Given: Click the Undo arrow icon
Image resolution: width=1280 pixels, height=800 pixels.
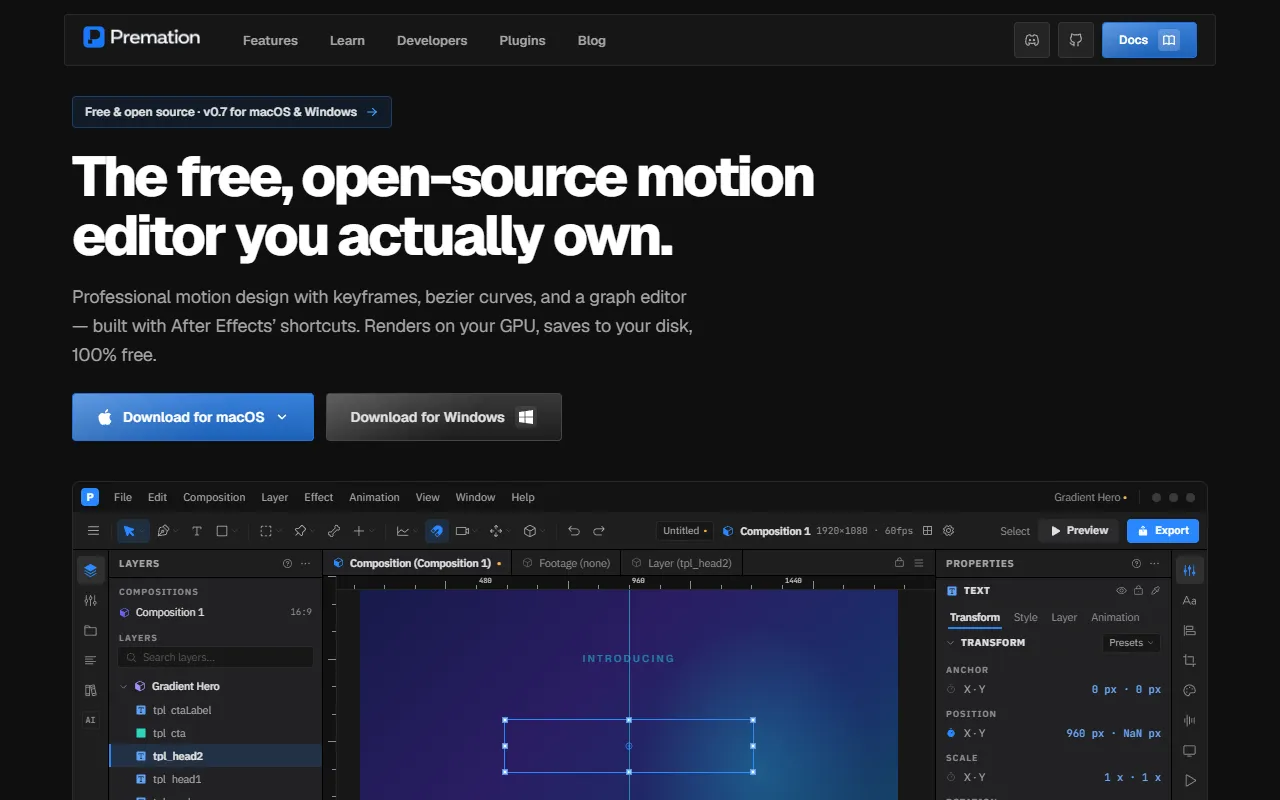Looking at the screenshot, I should click(574, 531).
